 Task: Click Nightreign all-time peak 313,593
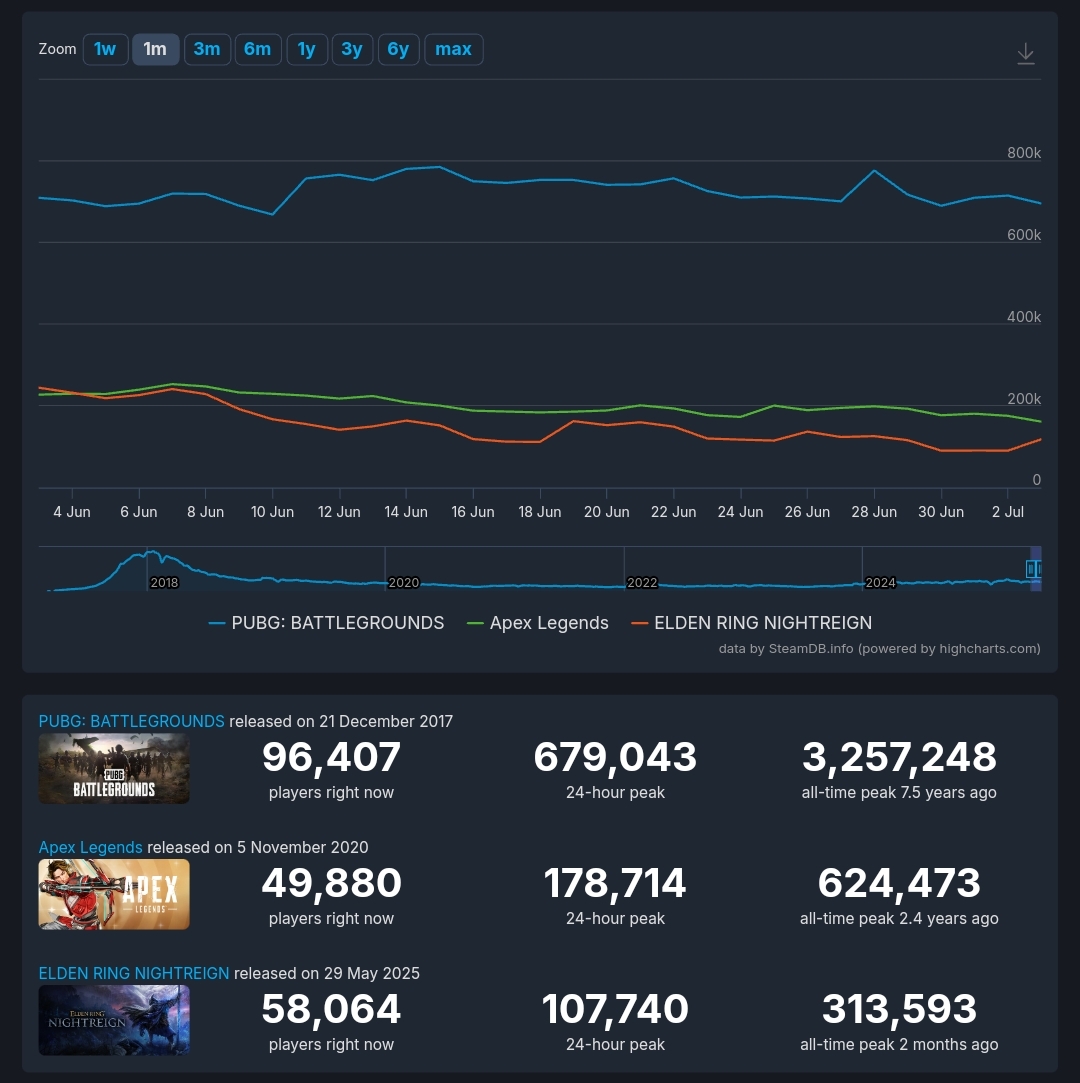pyautogui.click(x=899, y=1009)
